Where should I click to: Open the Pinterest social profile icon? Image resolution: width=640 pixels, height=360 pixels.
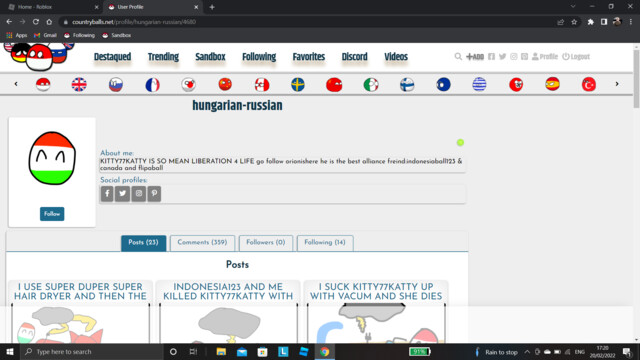pos(154,193)
